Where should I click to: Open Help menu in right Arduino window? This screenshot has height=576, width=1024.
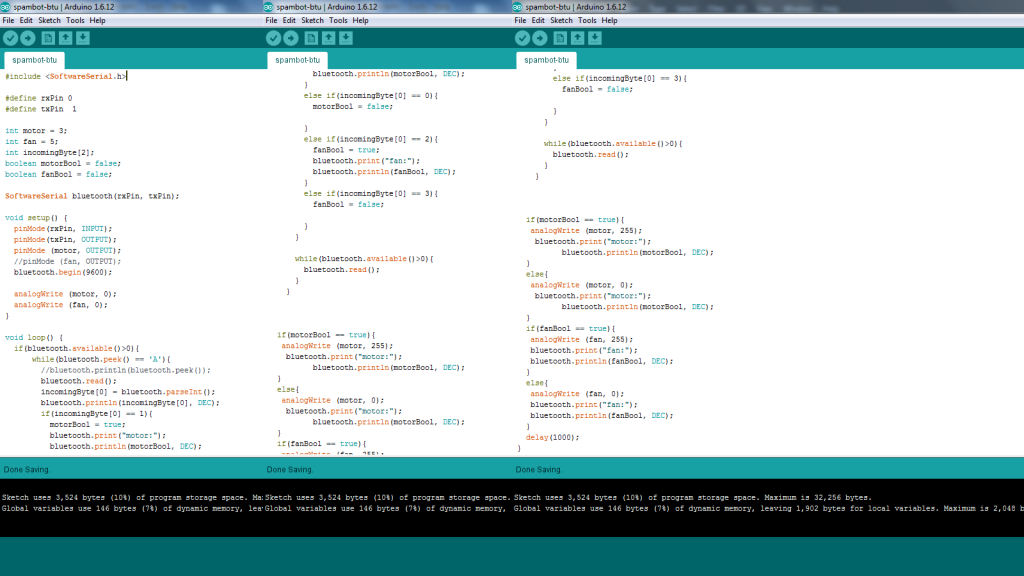click(609, 20)
